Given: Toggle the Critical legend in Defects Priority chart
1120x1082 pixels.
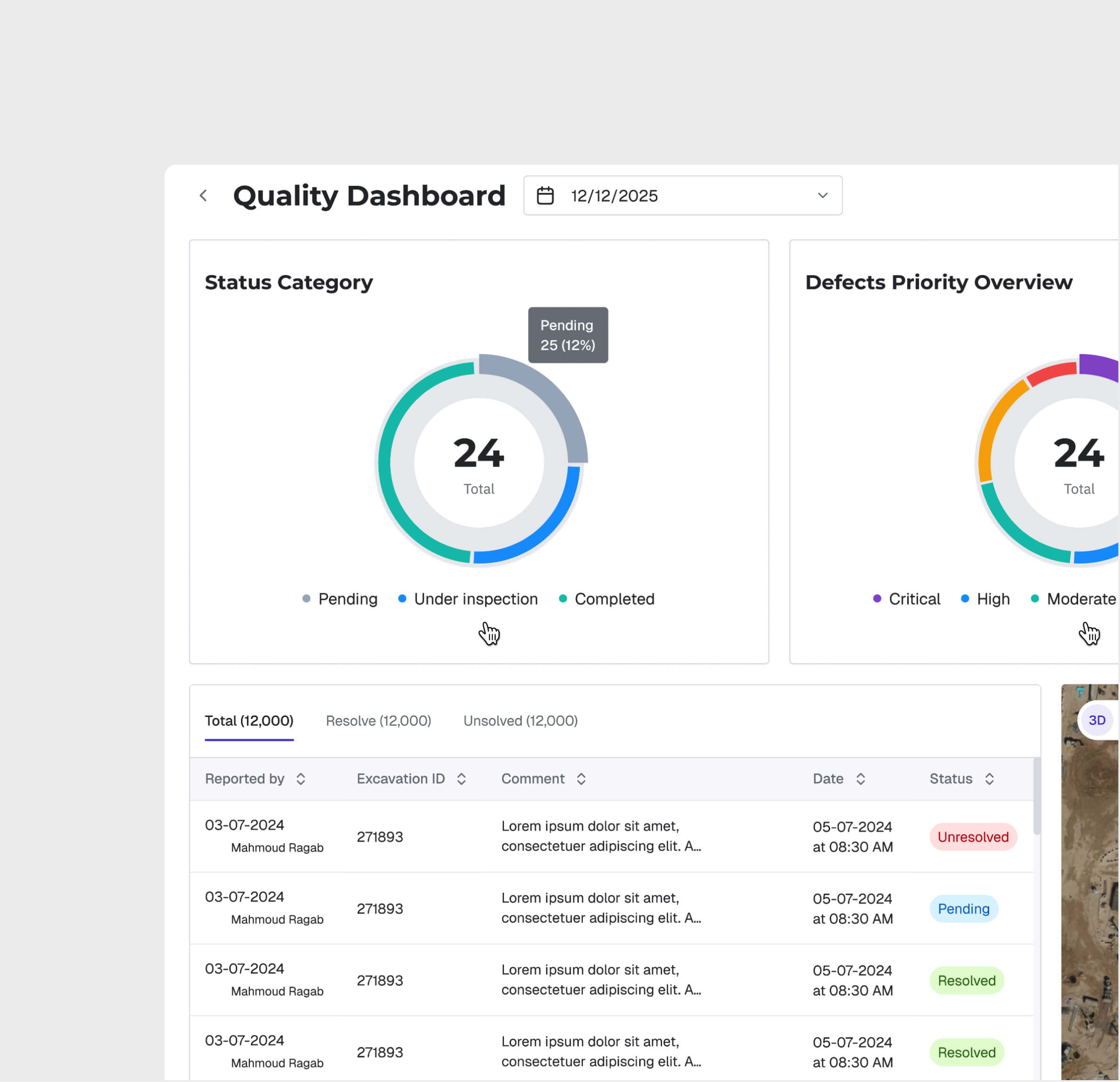Looking at the screenshot, I should (x=907, y=599).
